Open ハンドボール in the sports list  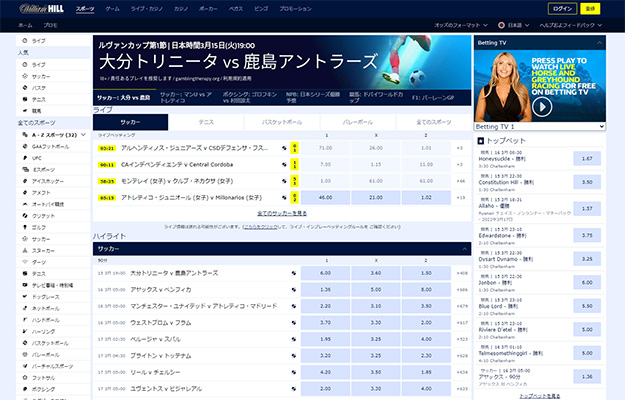[45, 320]
